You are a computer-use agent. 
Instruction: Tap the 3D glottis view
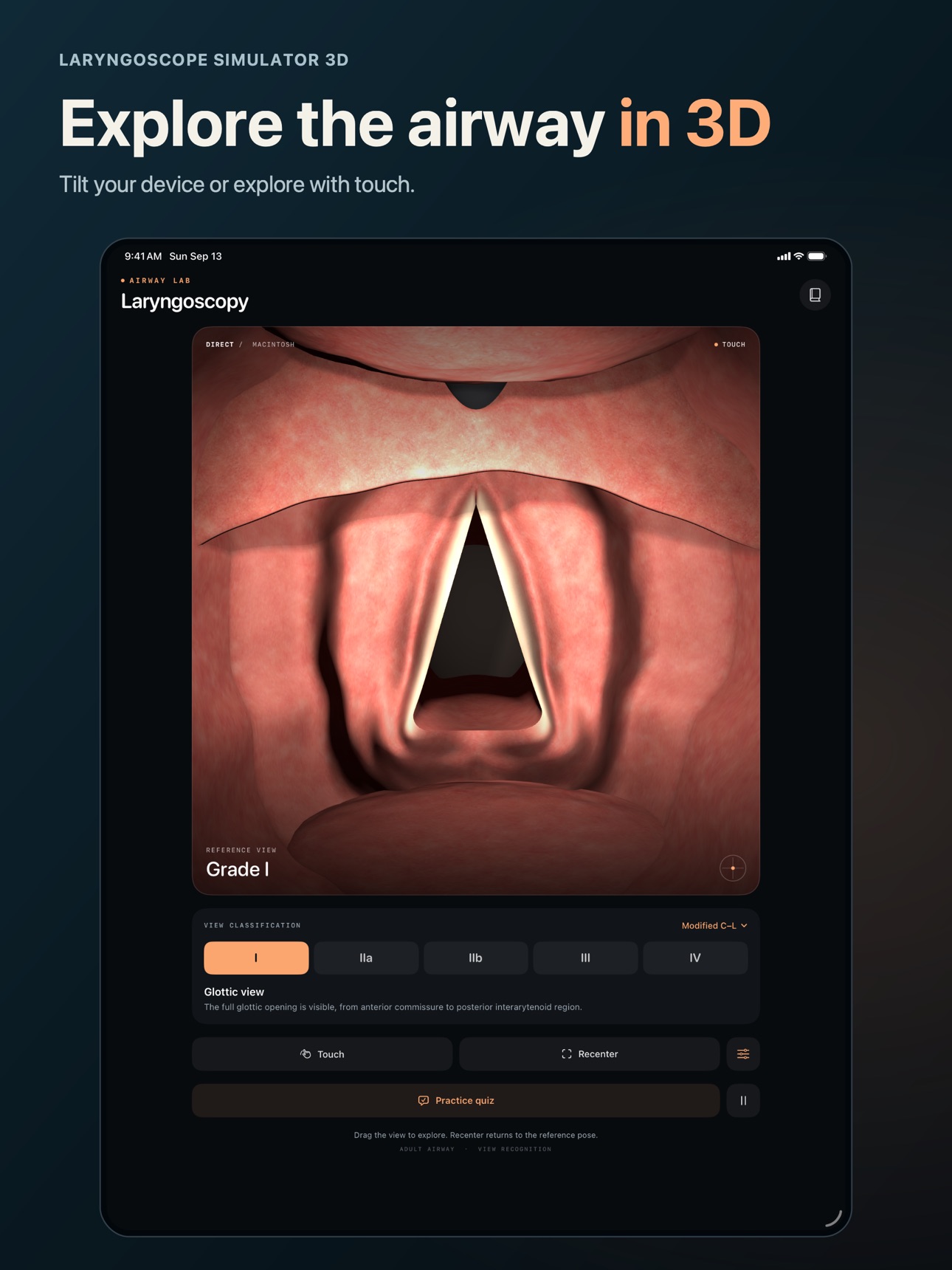pyautogui.click(x=476, y=611)
